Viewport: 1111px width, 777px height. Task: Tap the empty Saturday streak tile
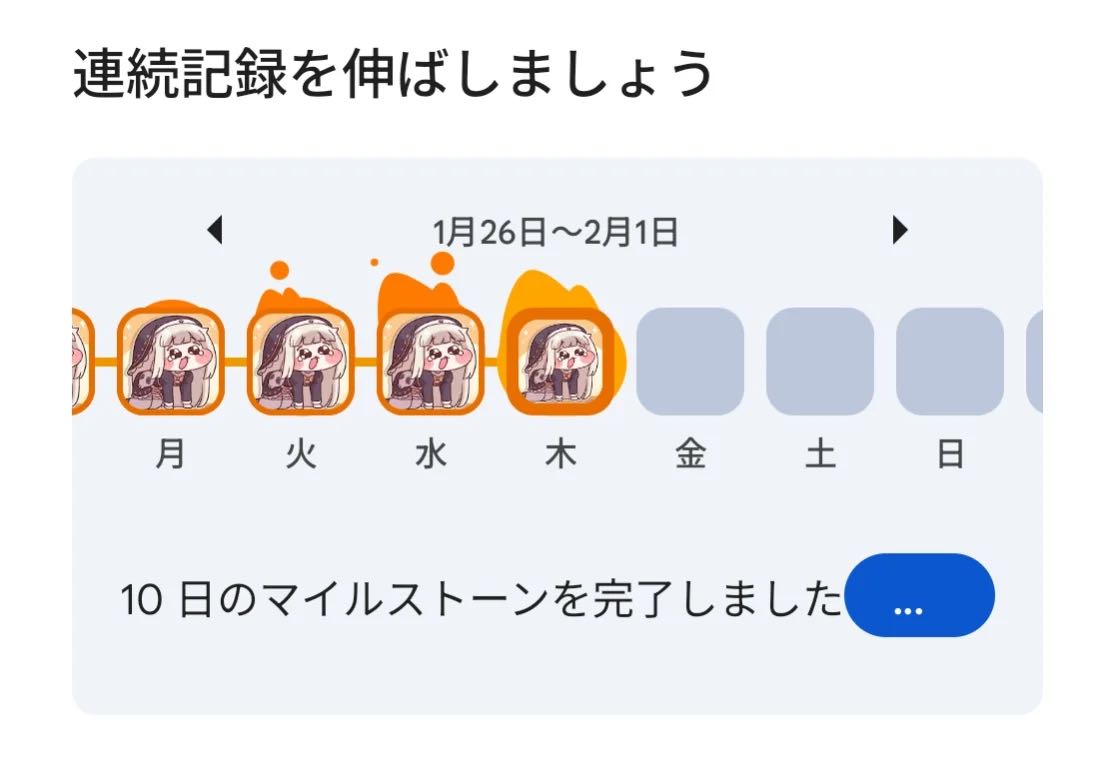point(820,361)
